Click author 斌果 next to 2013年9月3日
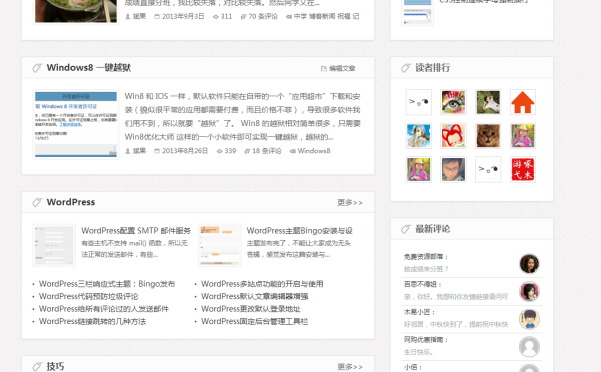This screenshot has height=372, width=601. tap(139, 16)
